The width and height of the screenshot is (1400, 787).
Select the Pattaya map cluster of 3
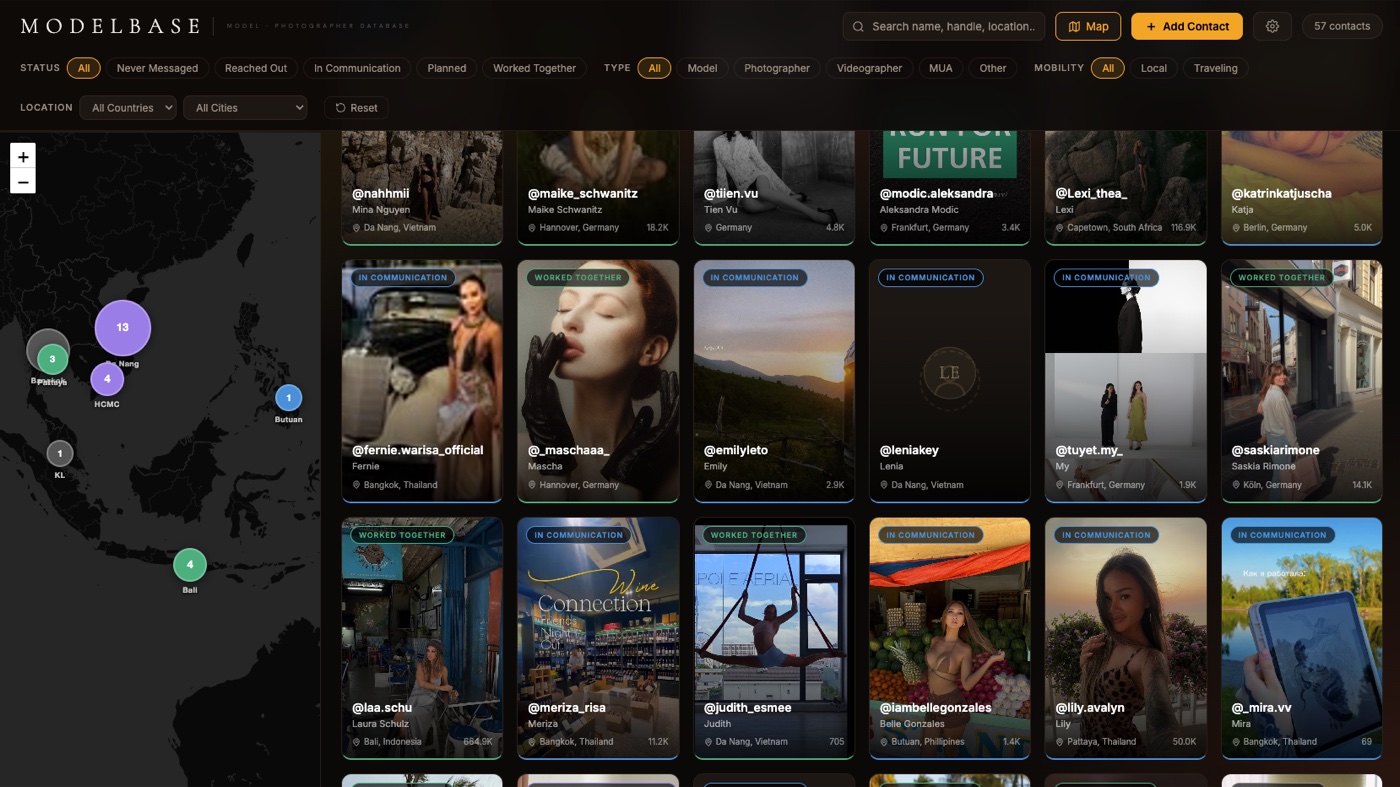point(53,359)
